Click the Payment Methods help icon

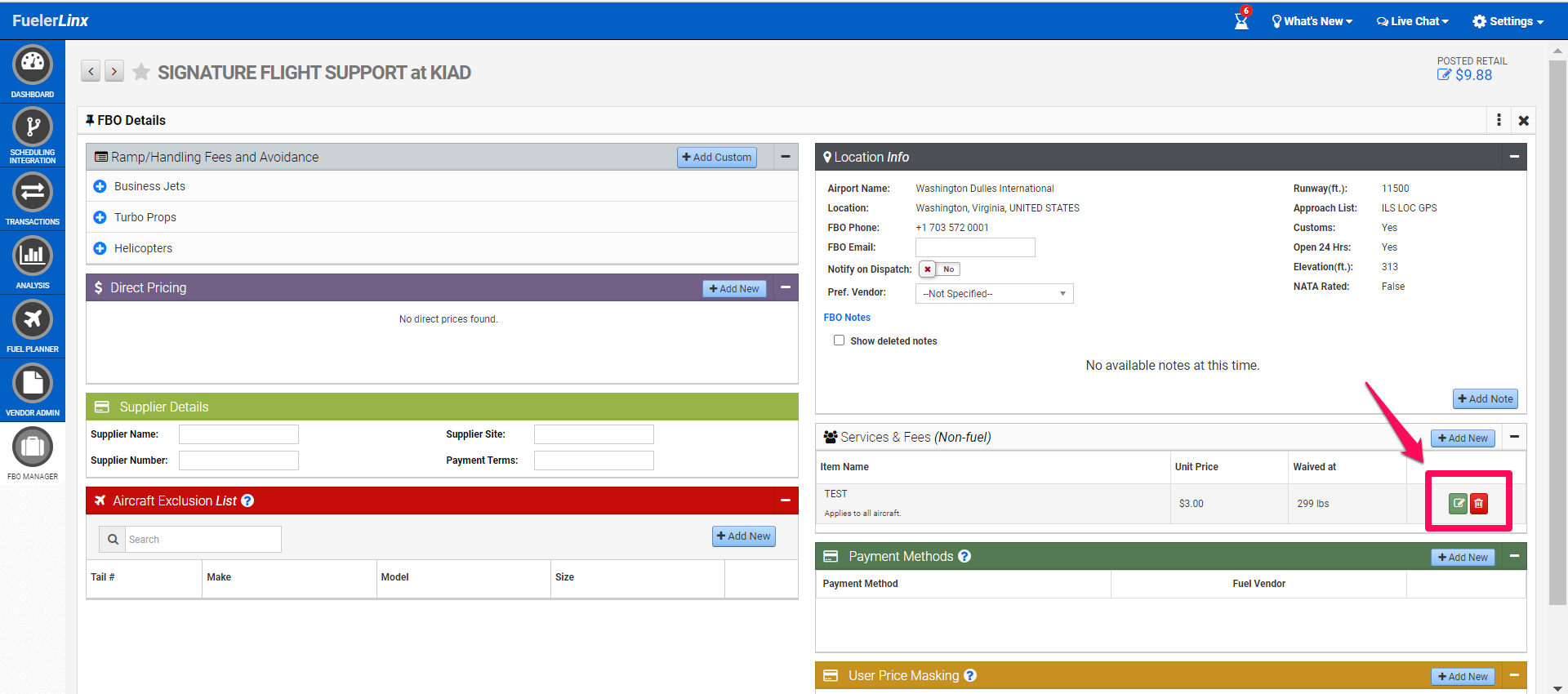(x=964, y=556)
